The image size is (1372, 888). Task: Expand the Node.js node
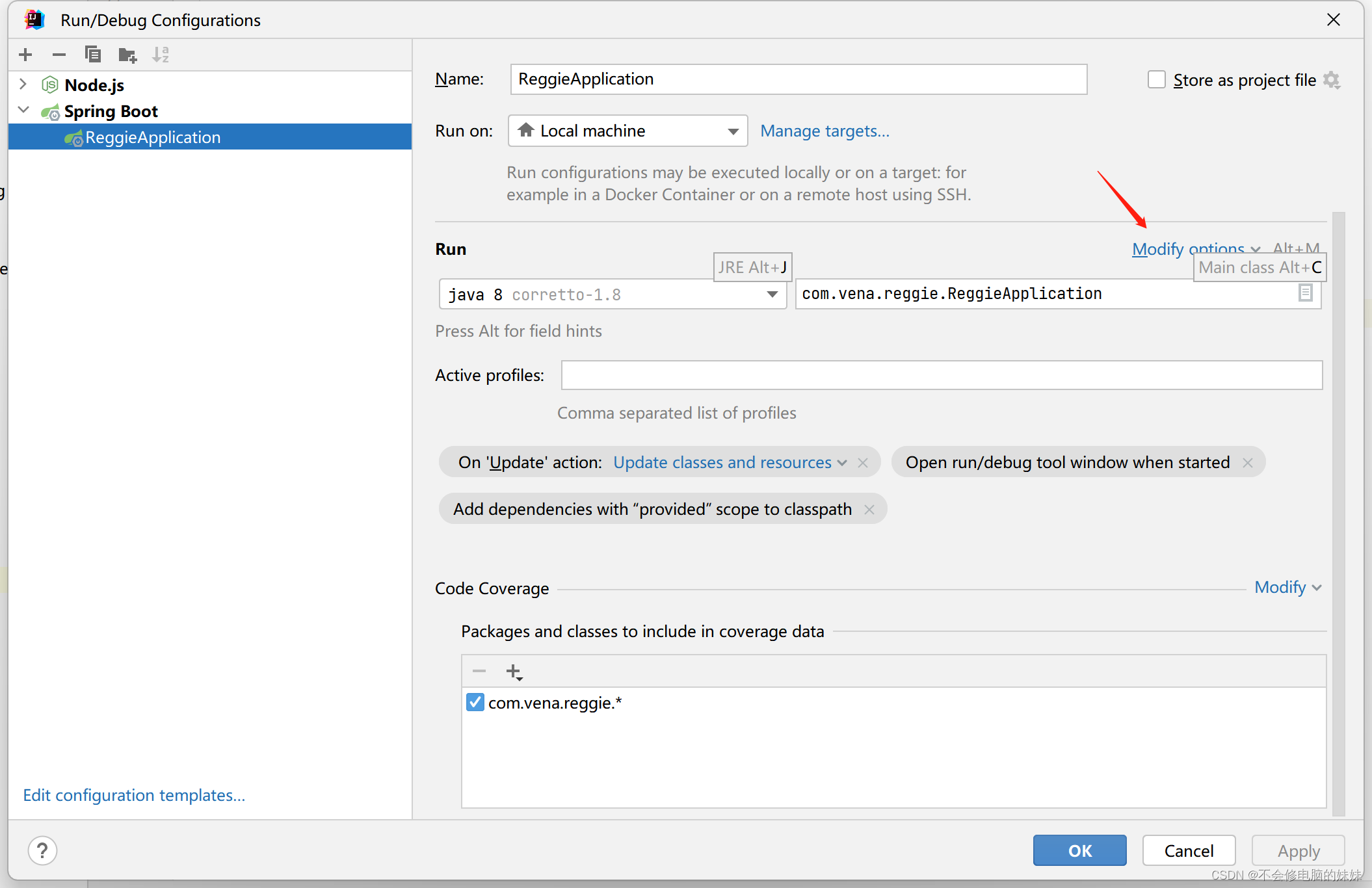tap(23, 85)
